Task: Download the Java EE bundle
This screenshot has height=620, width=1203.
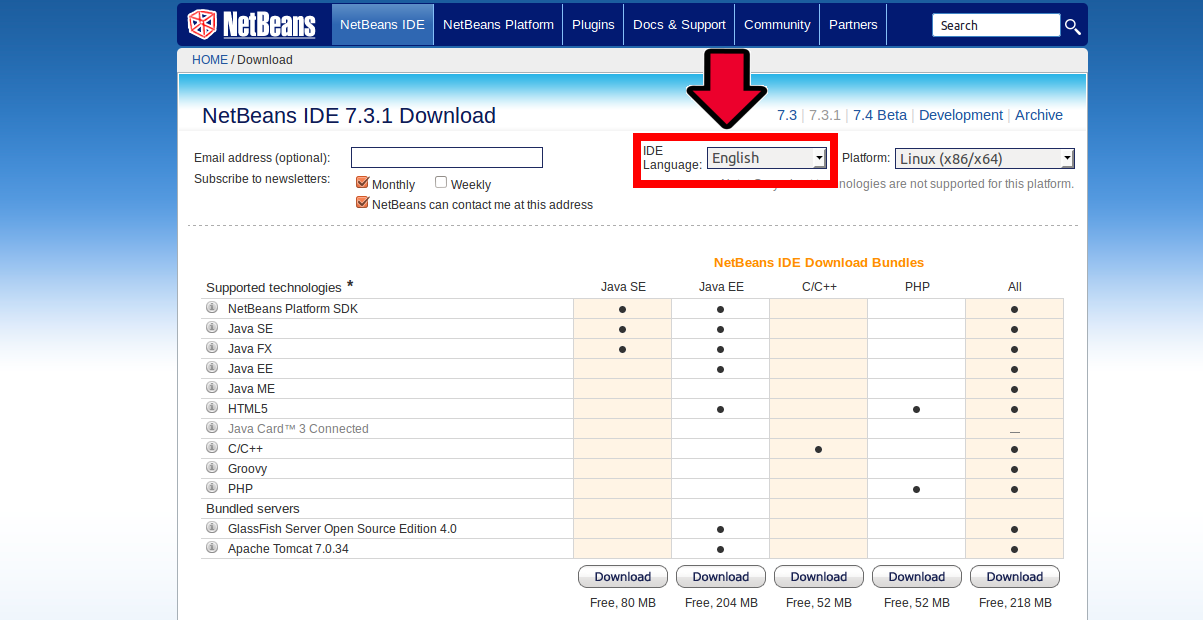Action: coord(720,576)
